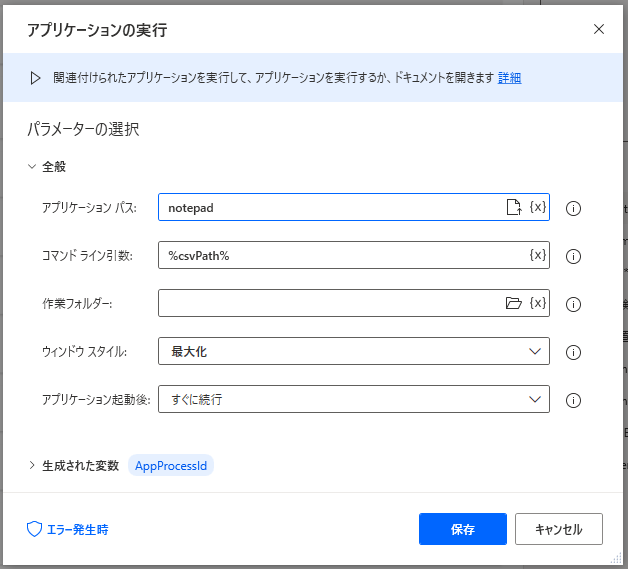628x569 pixels.
Task: Click the folder browse icon in 作業フォルダー
Action: point(513,303)
